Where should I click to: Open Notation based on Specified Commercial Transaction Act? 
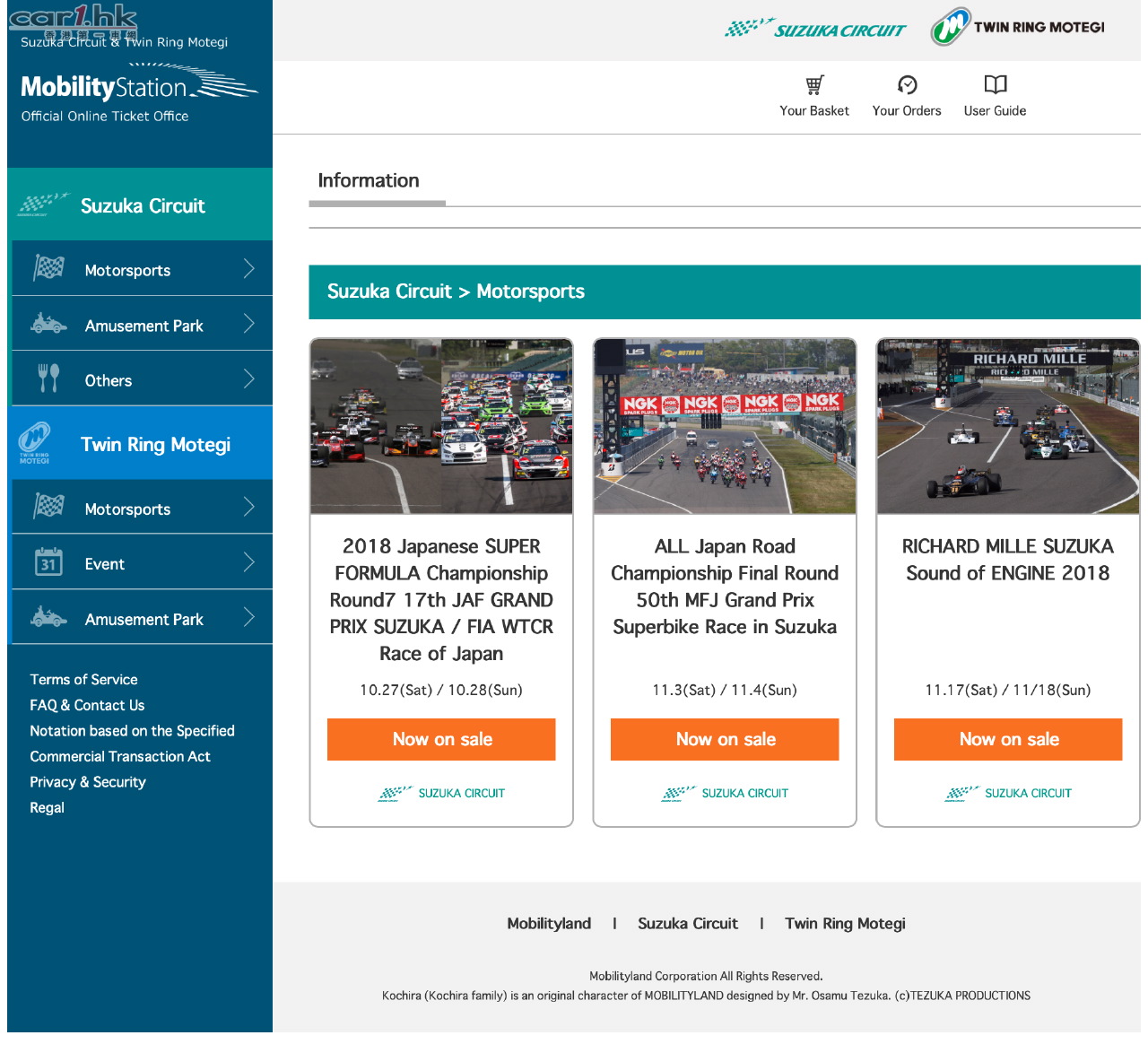(132, 744)
